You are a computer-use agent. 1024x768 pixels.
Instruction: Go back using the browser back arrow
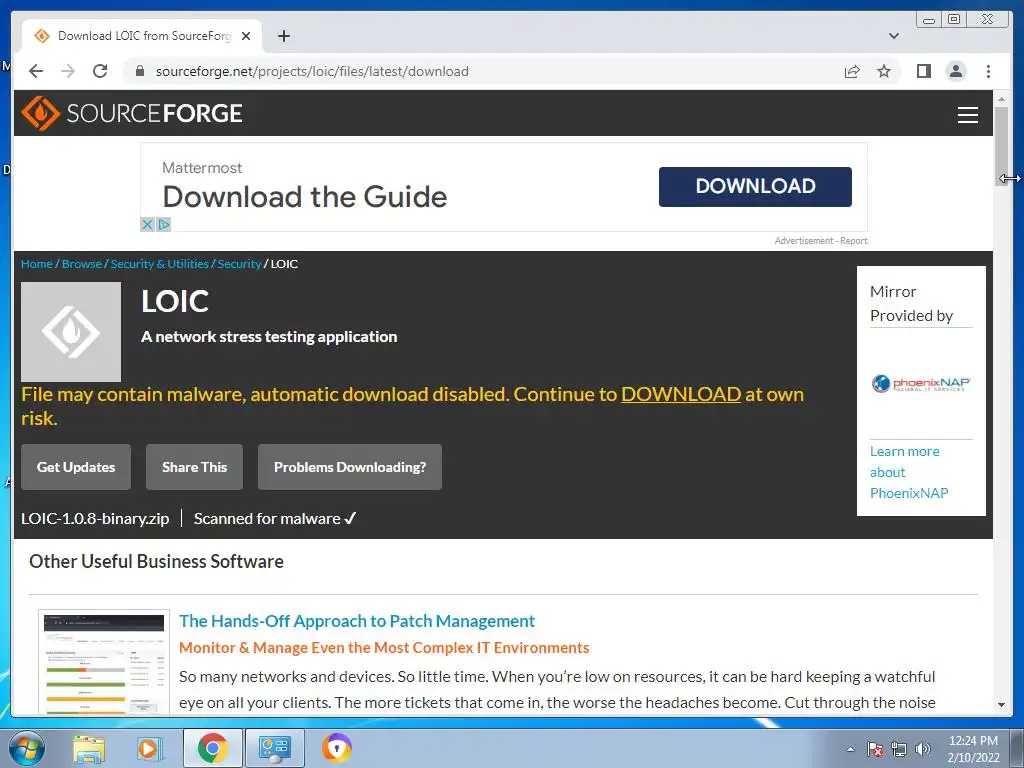pyautogui.click(x=36, y=71)
